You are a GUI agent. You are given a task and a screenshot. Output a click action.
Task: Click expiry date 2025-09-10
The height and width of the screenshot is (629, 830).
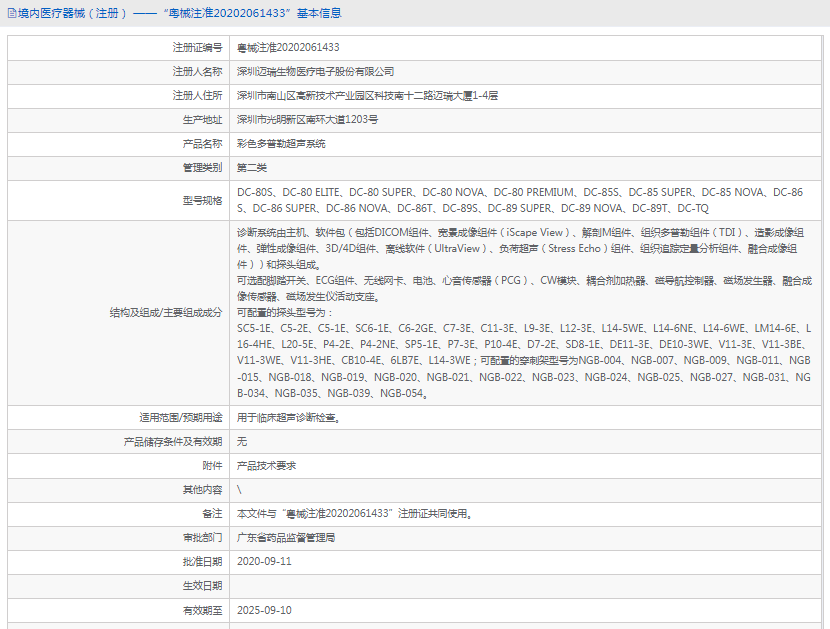[264, 610]
